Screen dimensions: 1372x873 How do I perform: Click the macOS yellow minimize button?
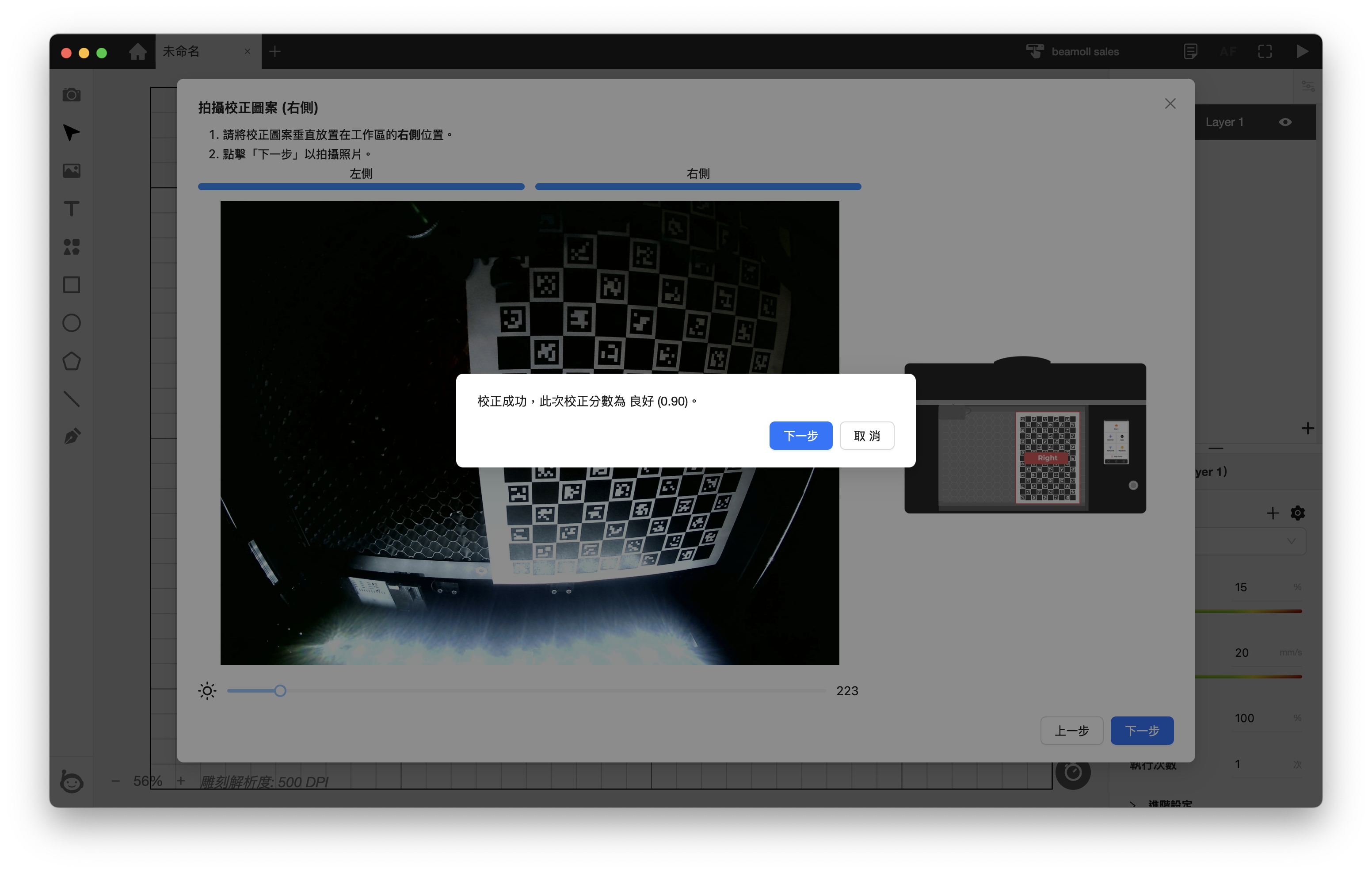pos(84,53)
